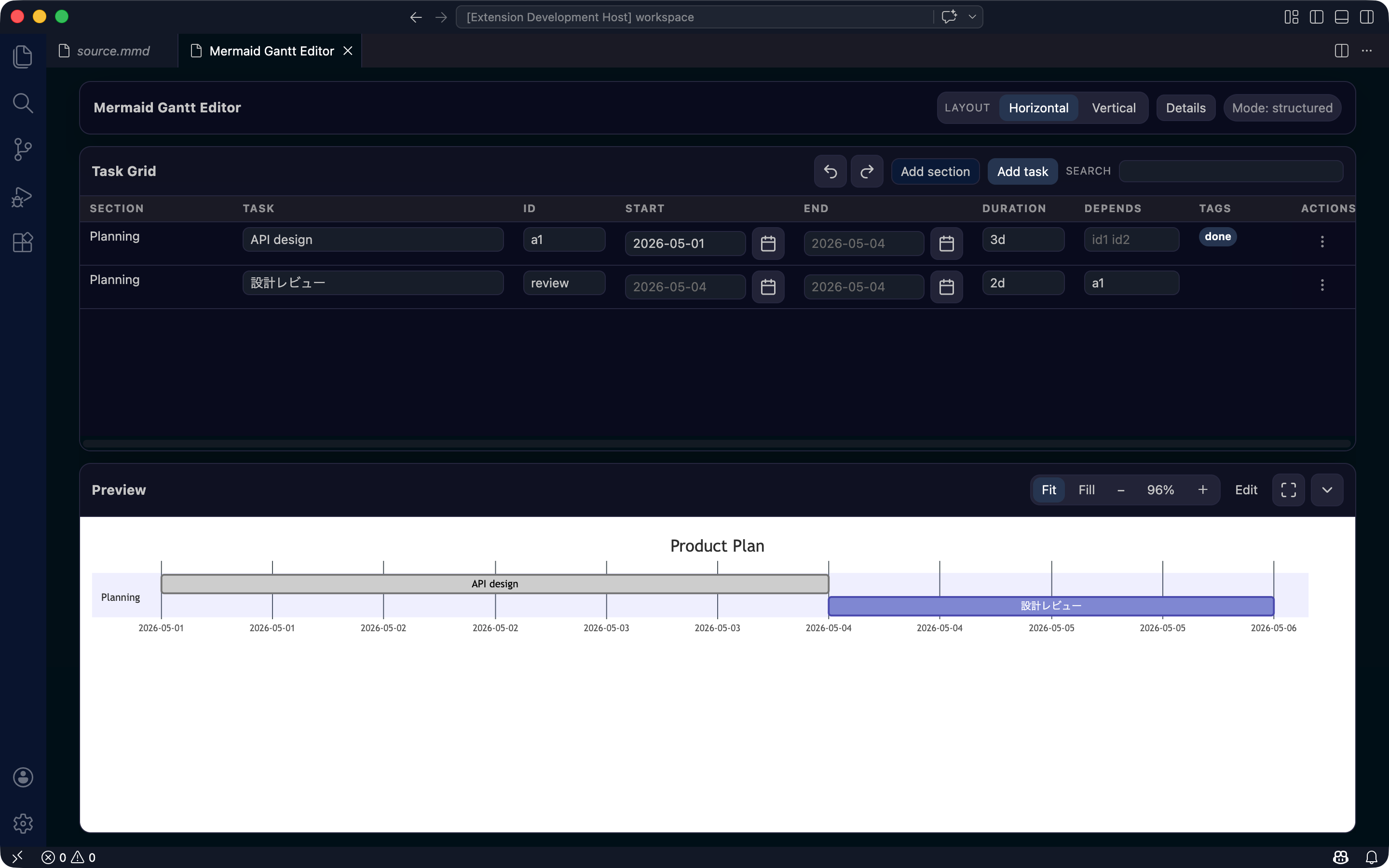The height and width of the screenshot is (868, 1389).
Task: Click the zoom plus stepper in Preview
Action: tap(1201, 489)
